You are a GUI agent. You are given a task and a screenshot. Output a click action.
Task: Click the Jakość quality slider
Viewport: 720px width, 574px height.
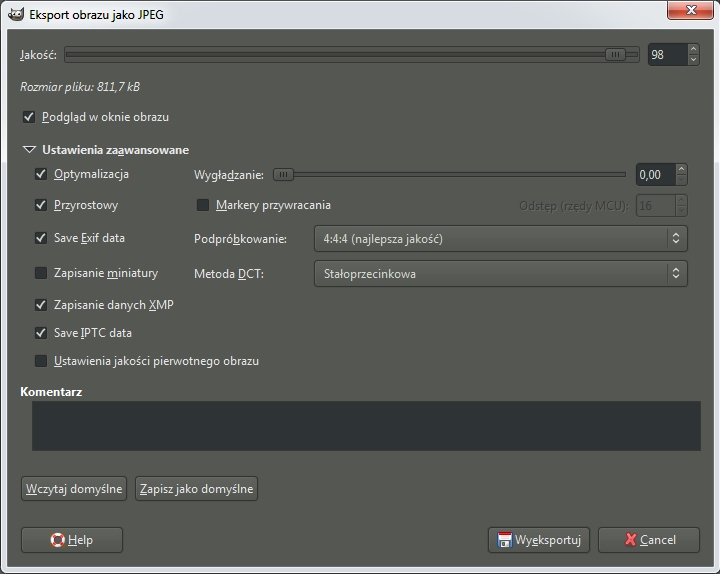click(x=350, y=55)
